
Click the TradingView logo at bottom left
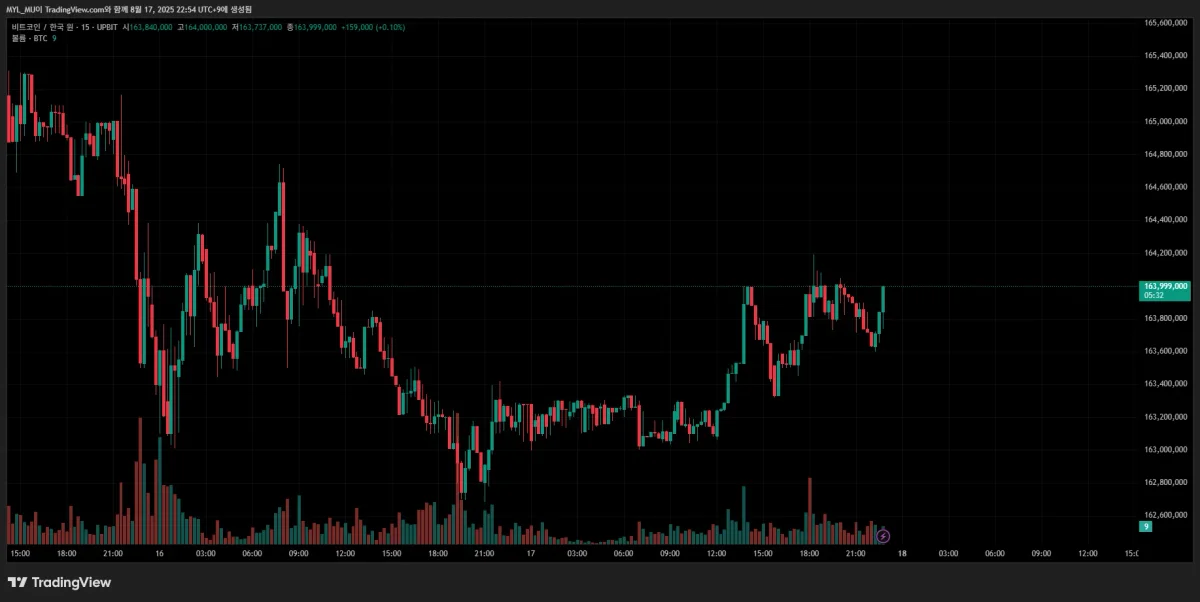pos(59,582)
